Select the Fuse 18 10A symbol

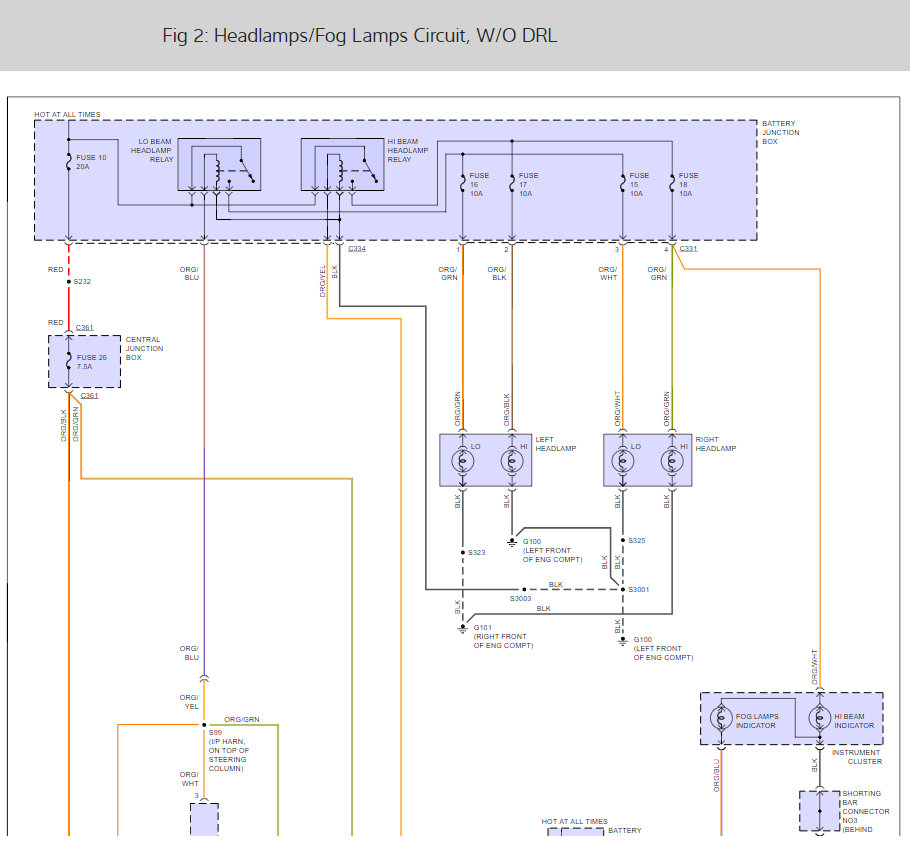672,184
